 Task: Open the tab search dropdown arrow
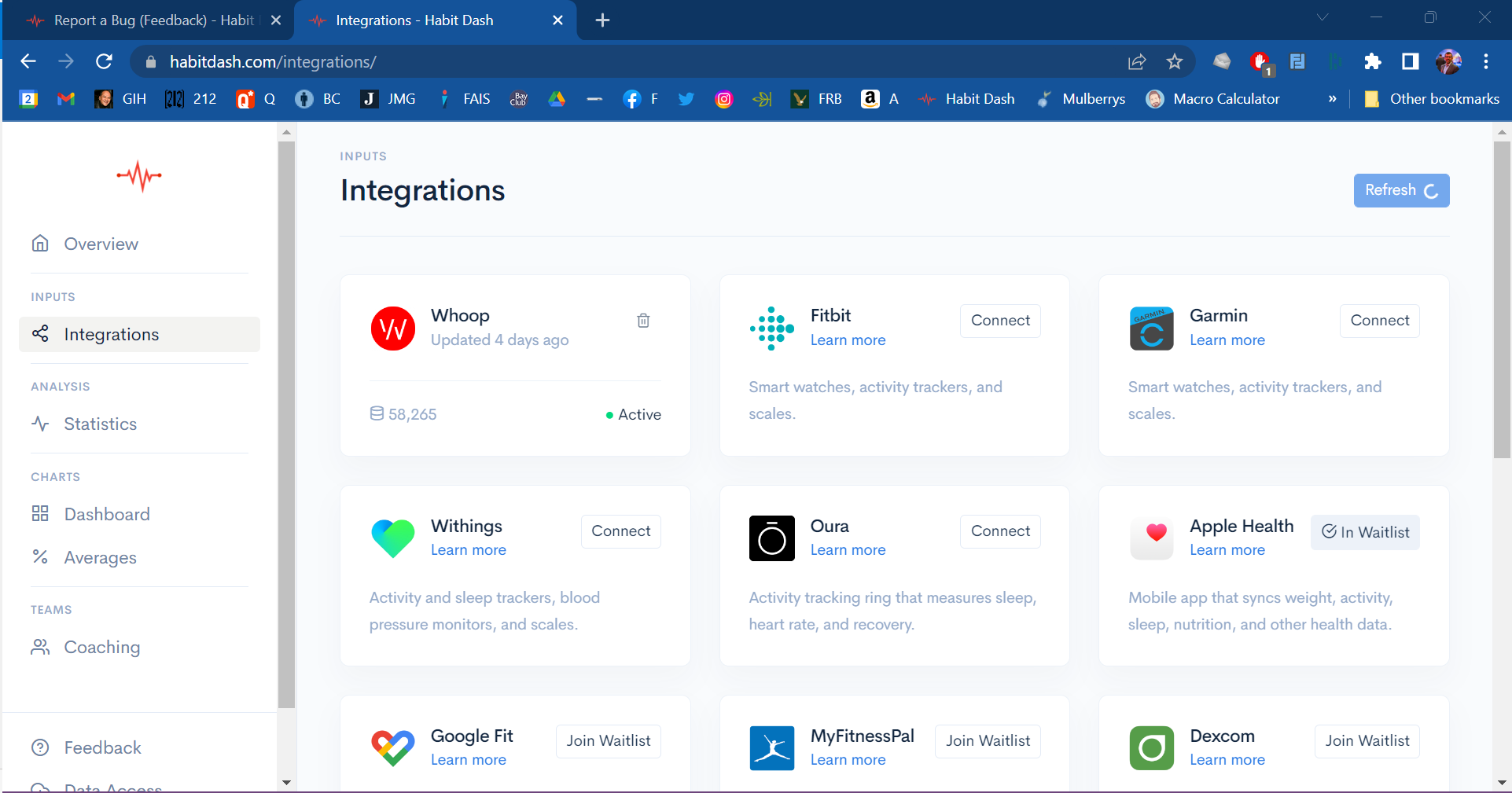point(1323,18)
